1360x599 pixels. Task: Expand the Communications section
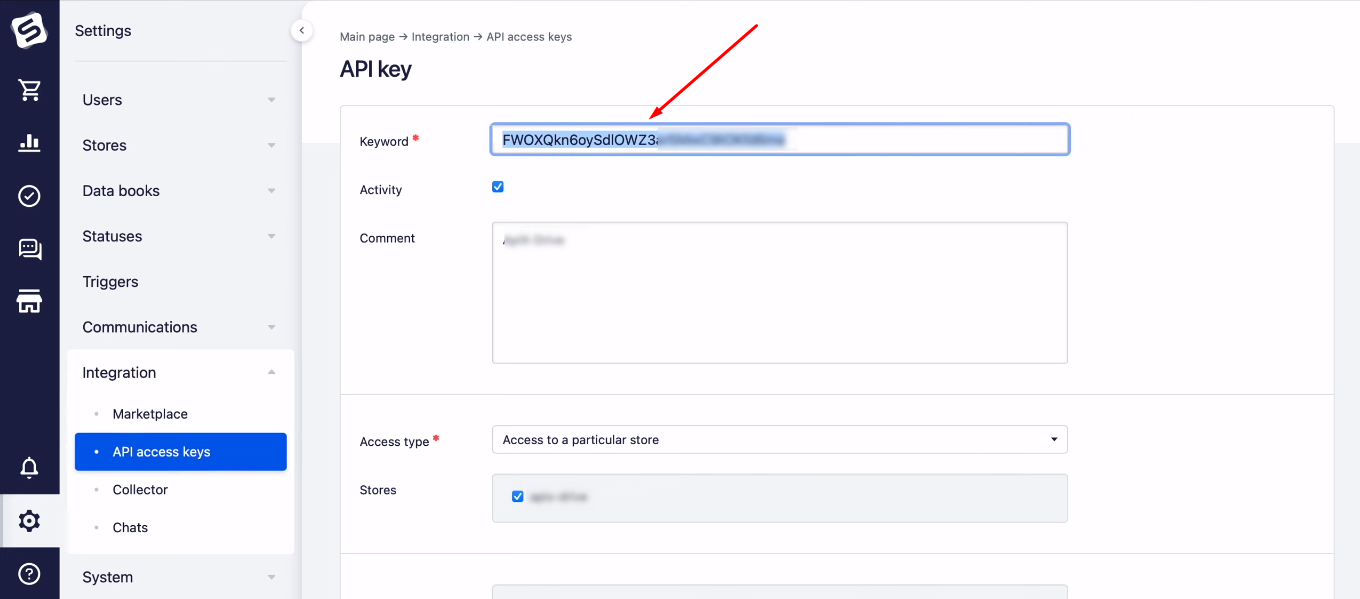tap(180, 327)
